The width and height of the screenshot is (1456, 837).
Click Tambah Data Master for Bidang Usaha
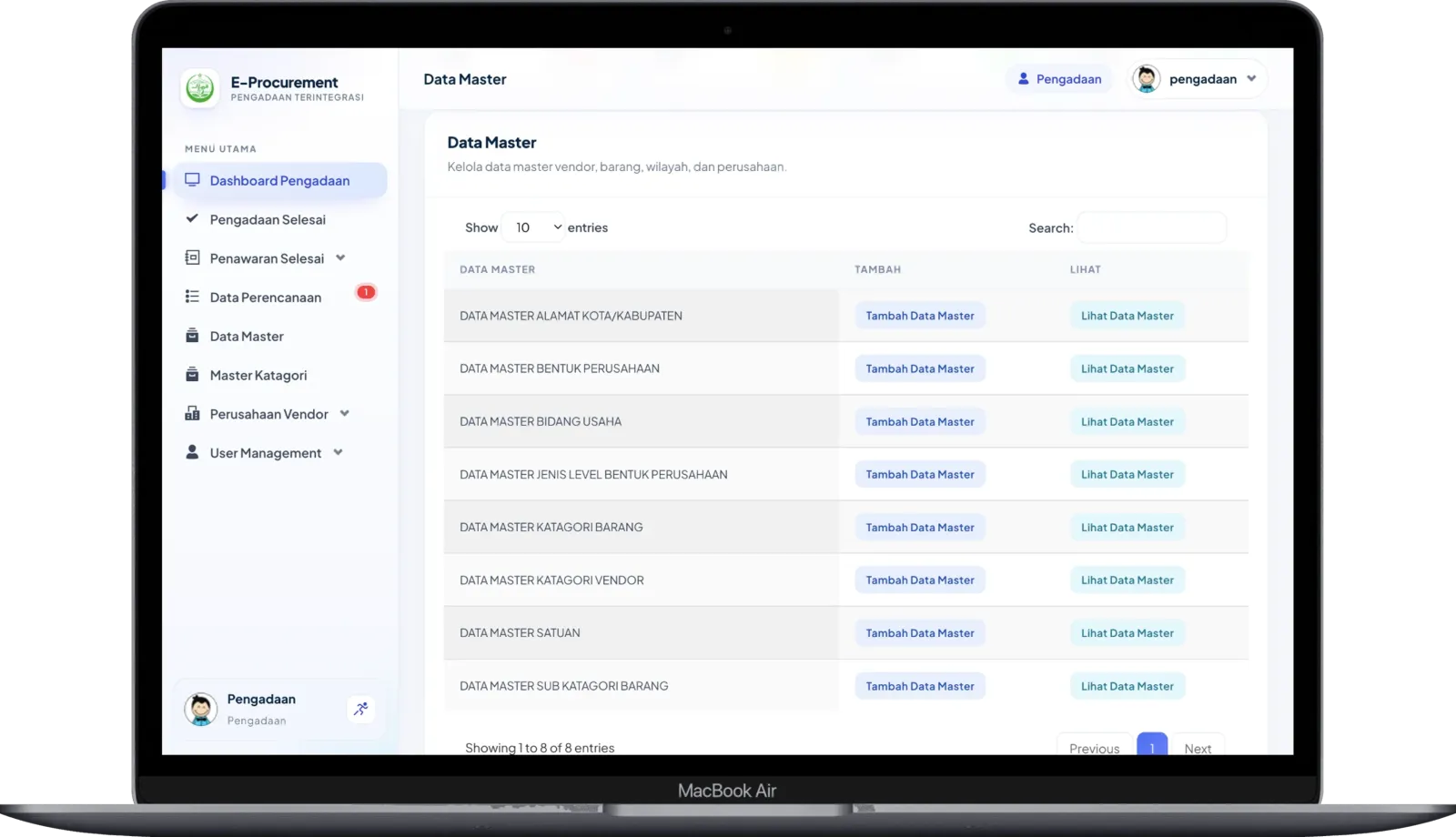pos(920,421)
